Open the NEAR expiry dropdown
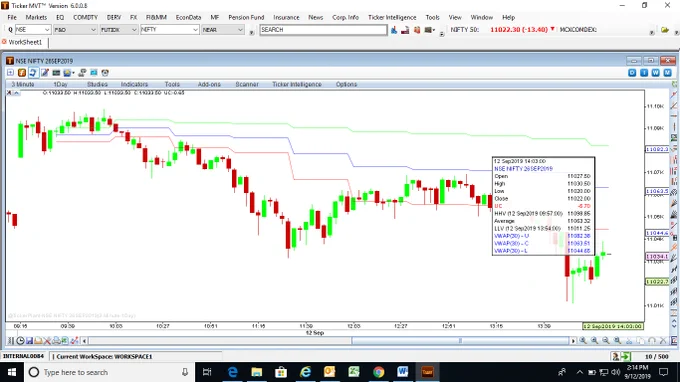 223,29
